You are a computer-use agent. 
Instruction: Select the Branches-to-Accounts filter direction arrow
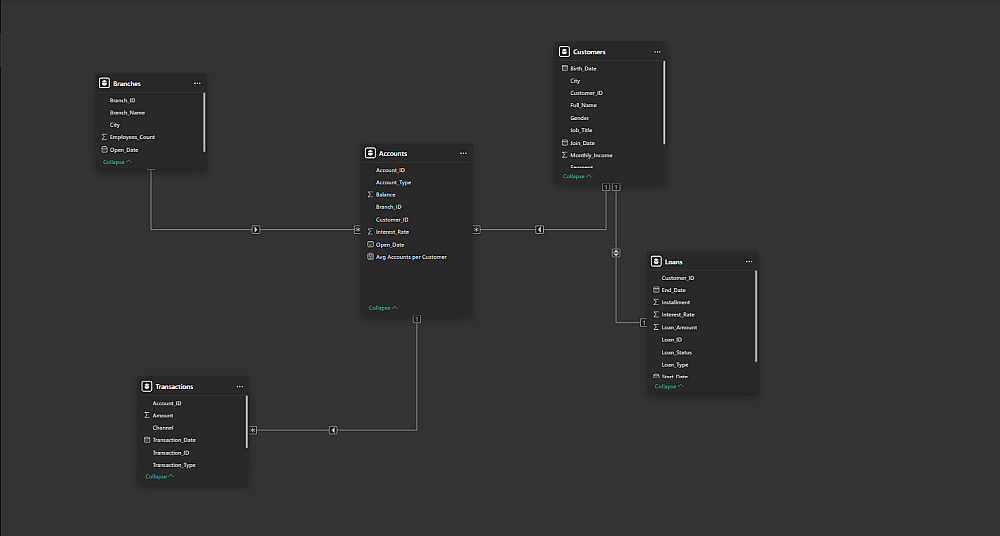coord(256,230)
